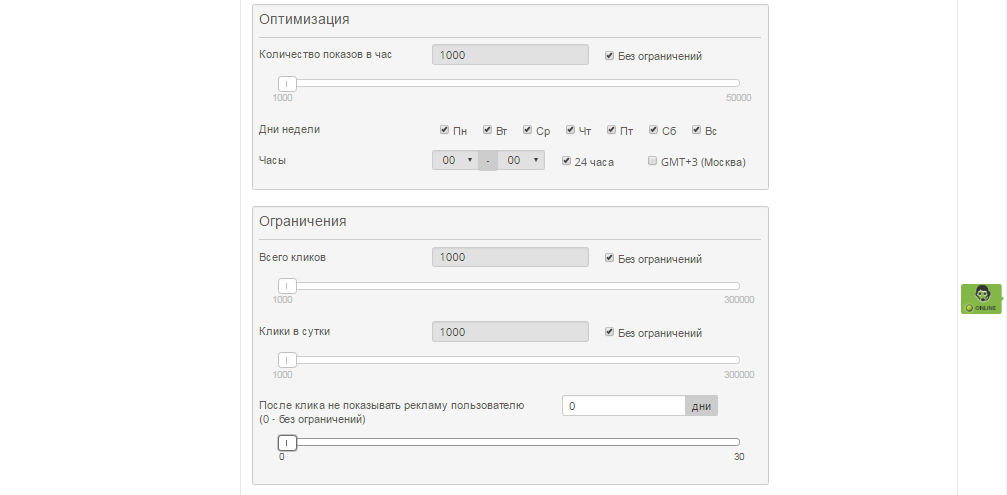Uncheck the Пн weekday checkbox

(x=444, y=130)
